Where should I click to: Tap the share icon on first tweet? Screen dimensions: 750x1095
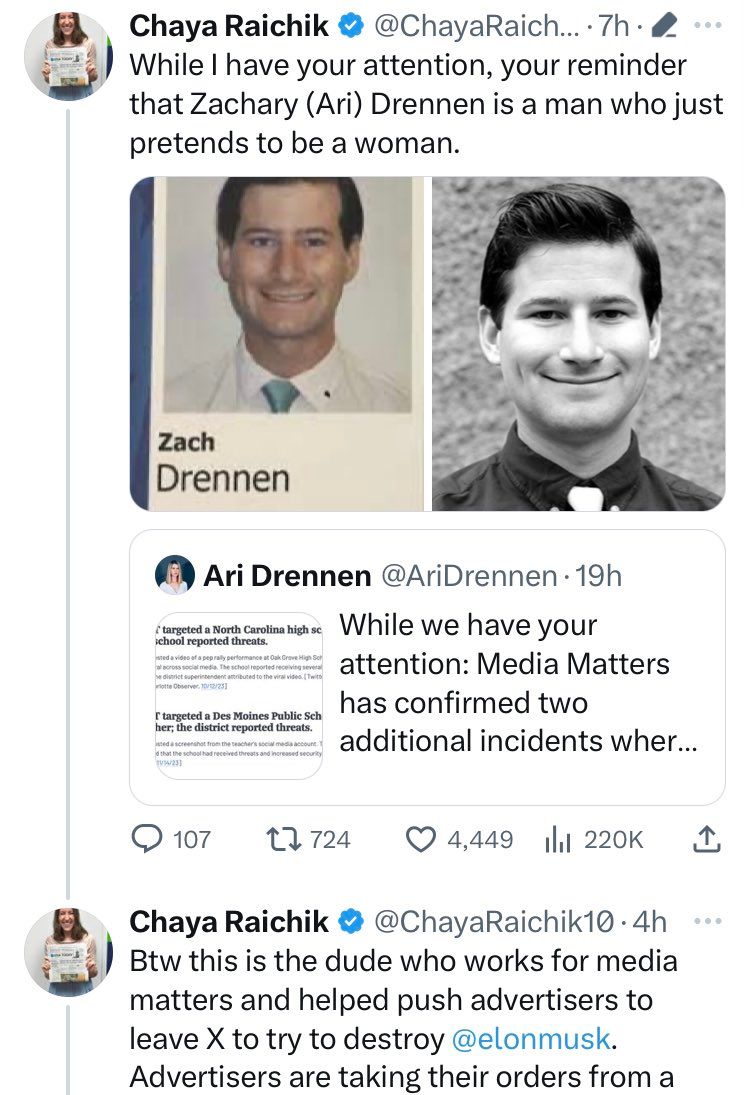(707, 839)
